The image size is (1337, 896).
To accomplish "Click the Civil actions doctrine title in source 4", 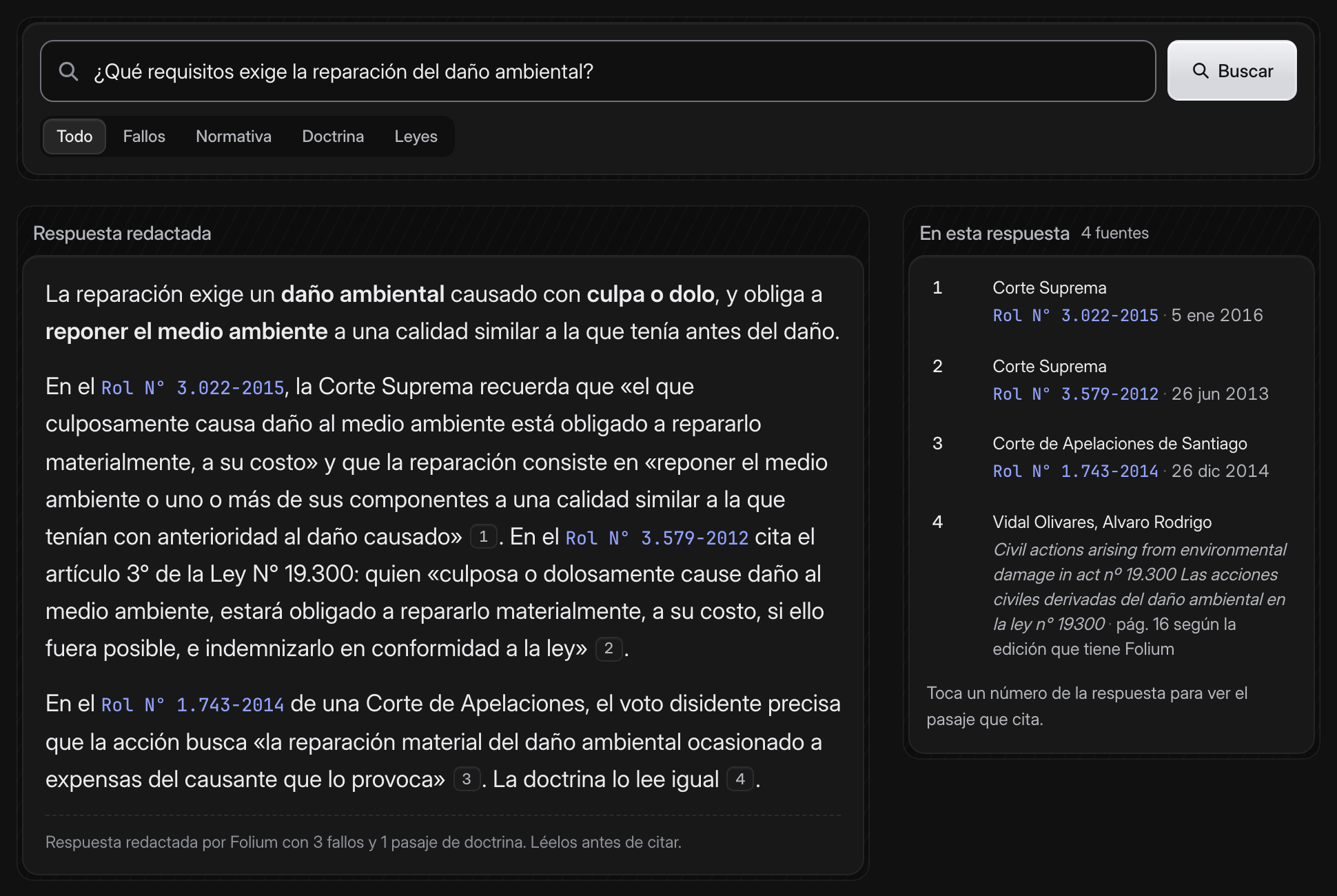I will [1139, 587].
